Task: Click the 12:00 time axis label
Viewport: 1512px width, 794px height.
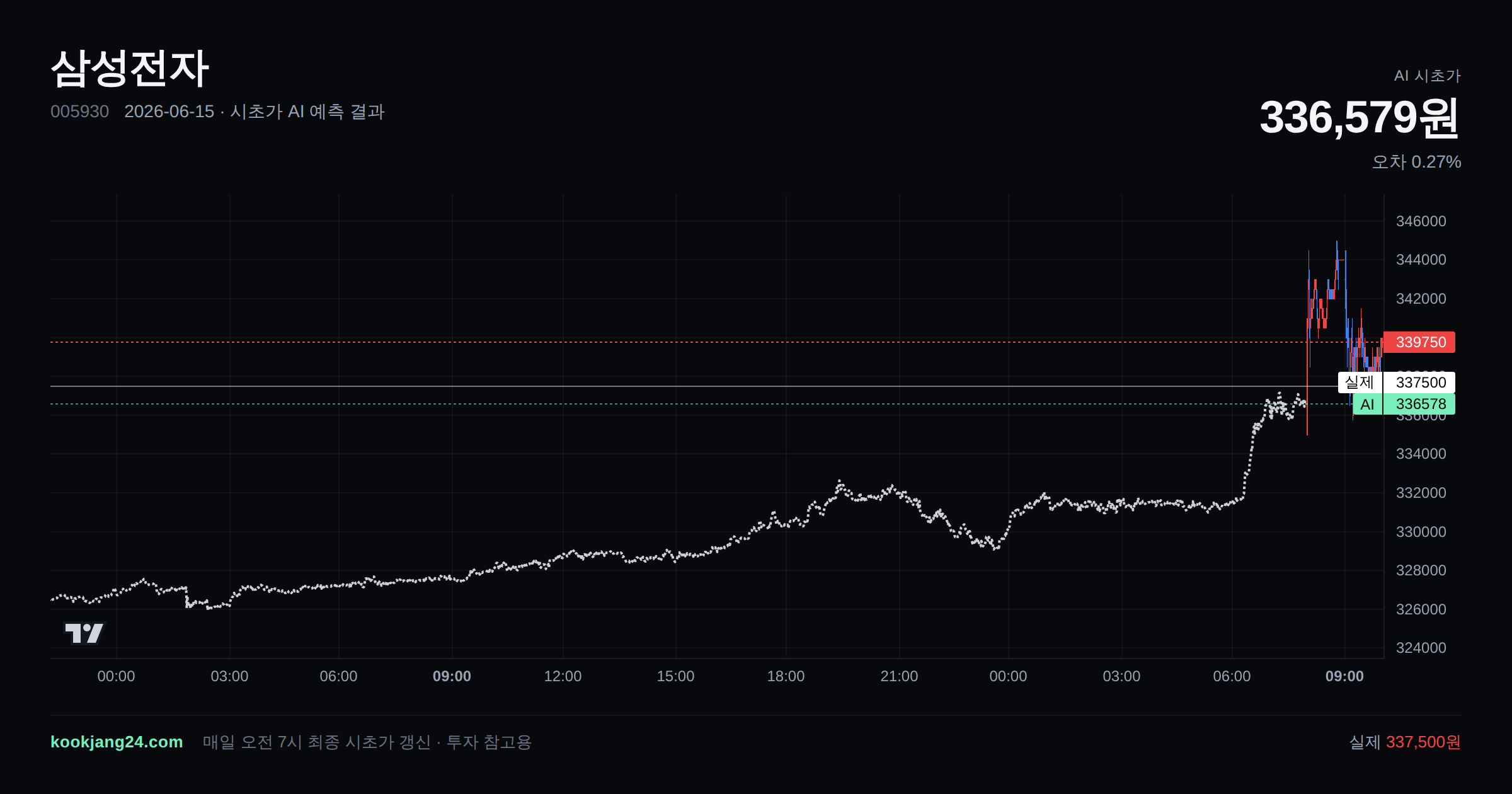Action: coord(563,676)
